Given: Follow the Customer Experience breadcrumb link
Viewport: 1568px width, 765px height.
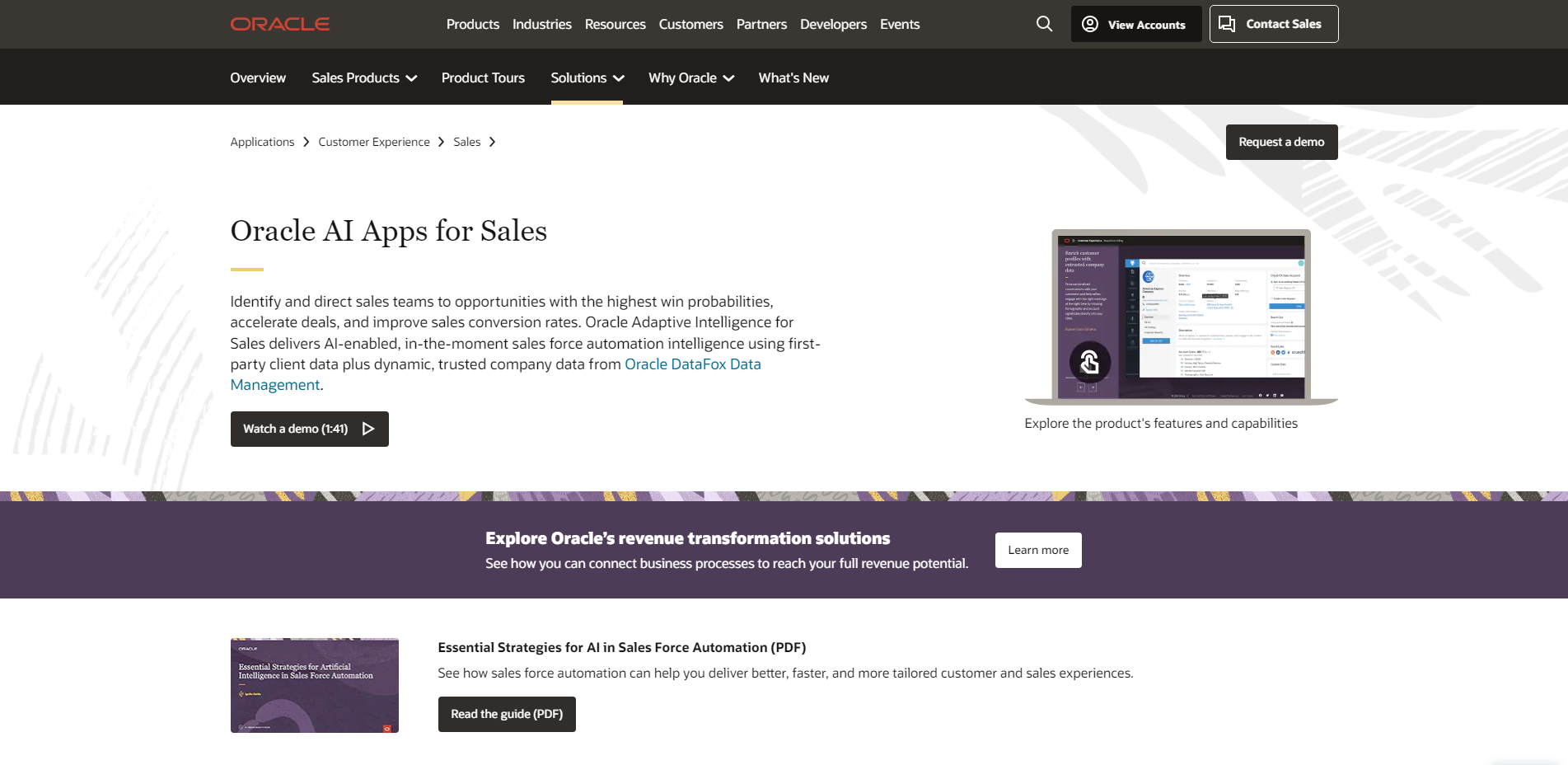Looking at the screenshot, I should (x=374, y=142).
